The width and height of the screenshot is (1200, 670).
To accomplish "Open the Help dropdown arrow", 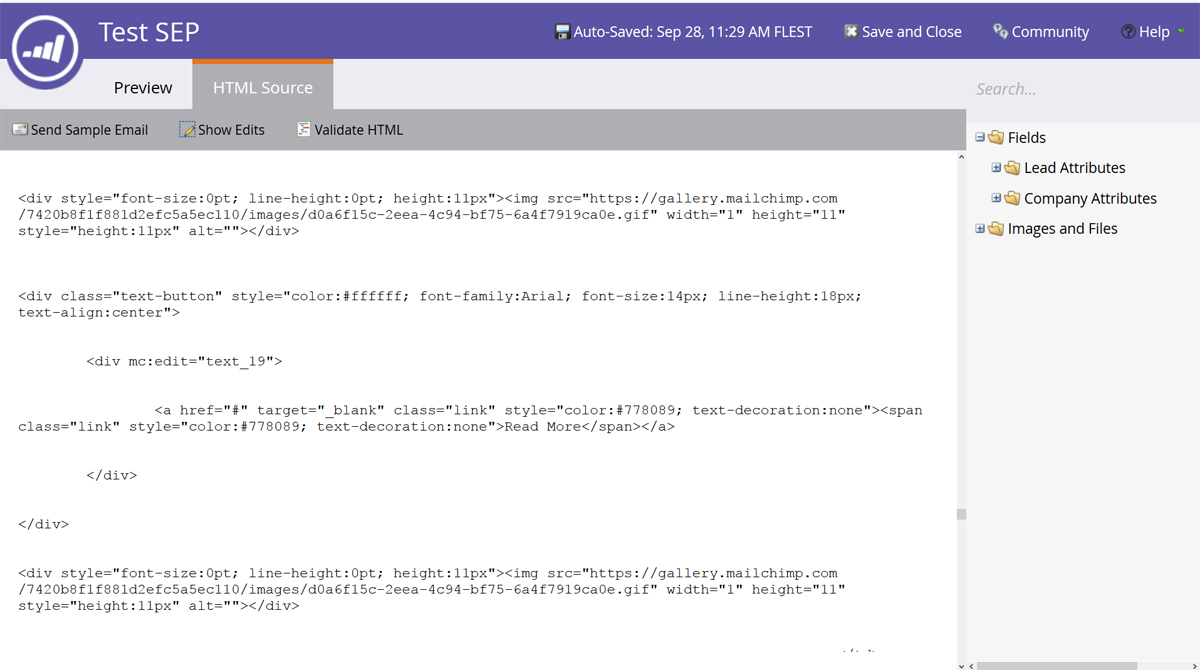I will point(1181,32).
